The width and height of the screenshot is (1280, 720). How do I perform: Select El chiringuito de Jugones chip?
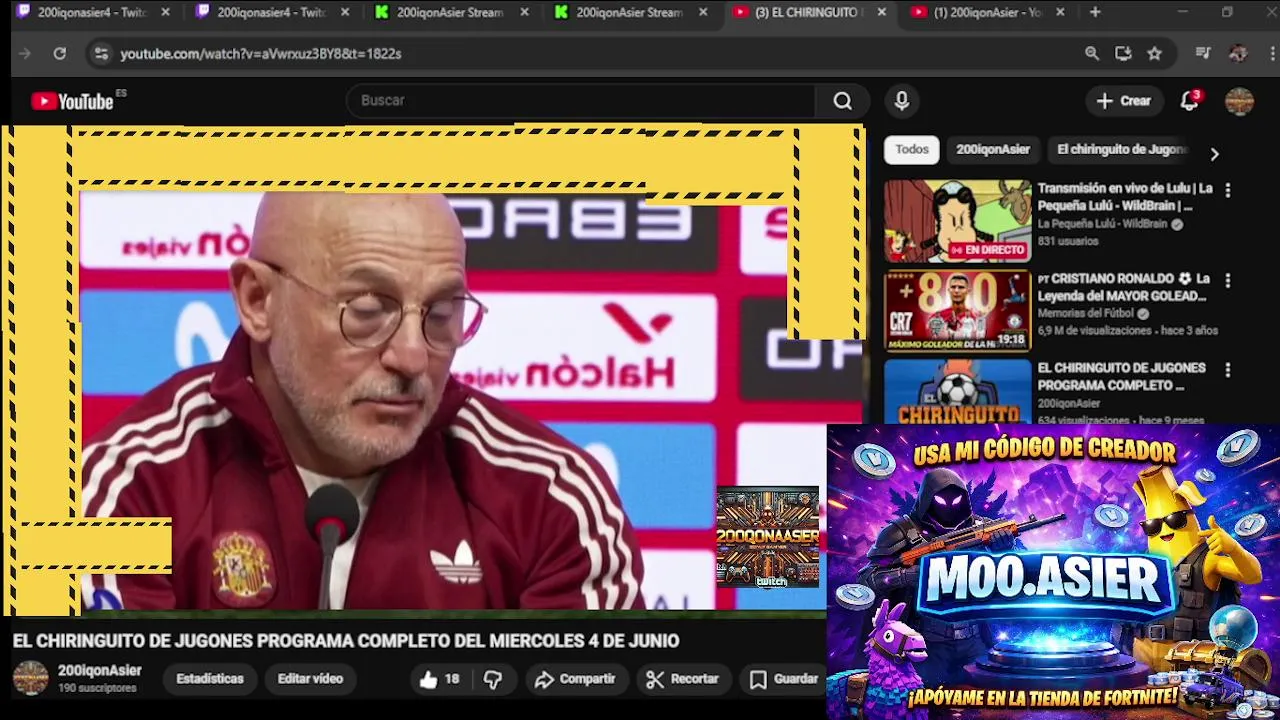point(1121,149)
